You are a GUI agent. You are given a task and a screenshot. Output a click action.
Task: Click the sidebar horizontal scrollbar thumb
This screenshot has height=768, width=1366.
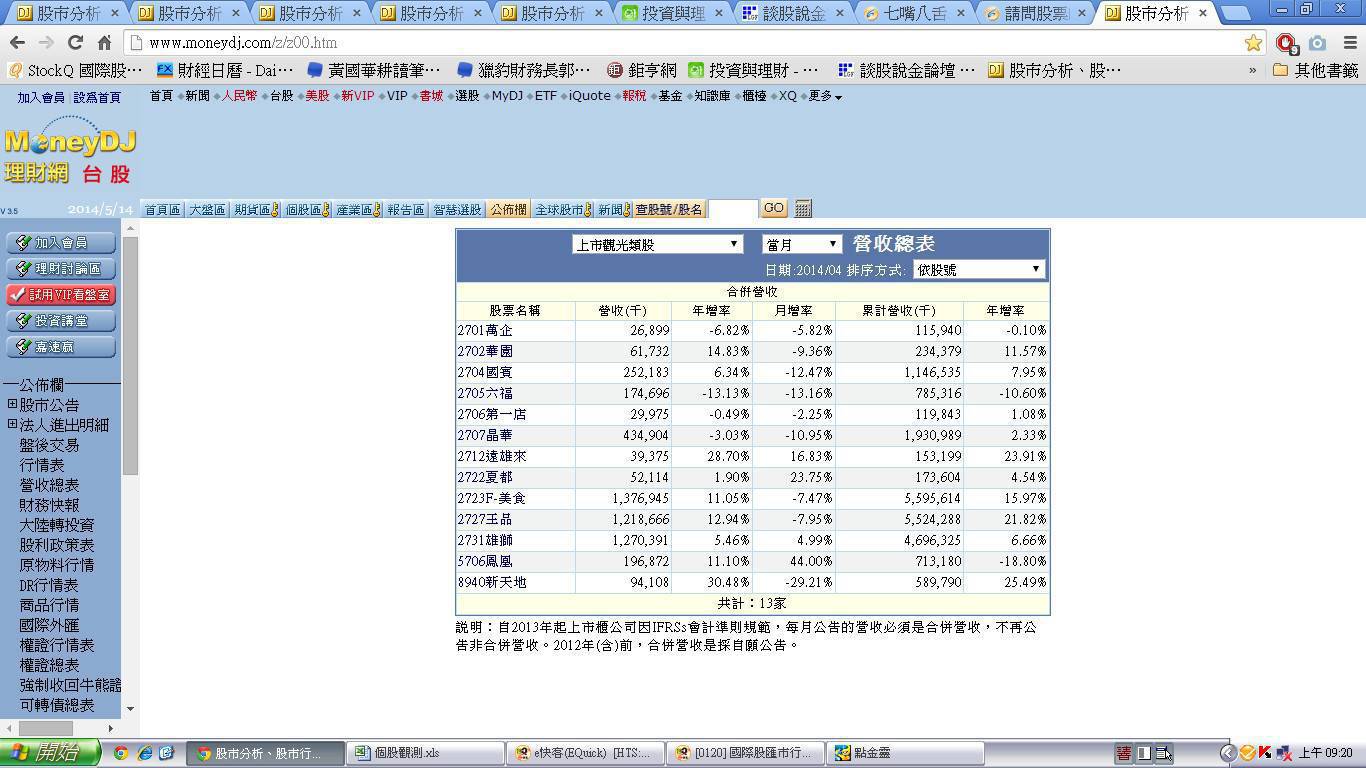coord(45,728)
